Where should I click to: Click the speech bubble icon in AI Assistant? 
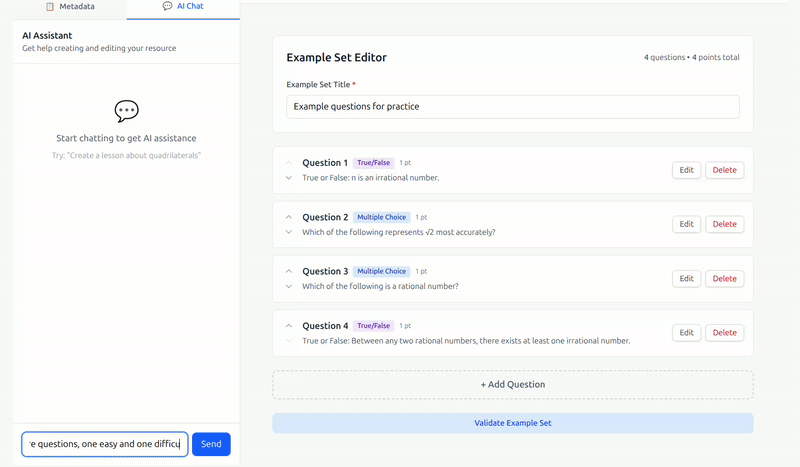point(126,111)
